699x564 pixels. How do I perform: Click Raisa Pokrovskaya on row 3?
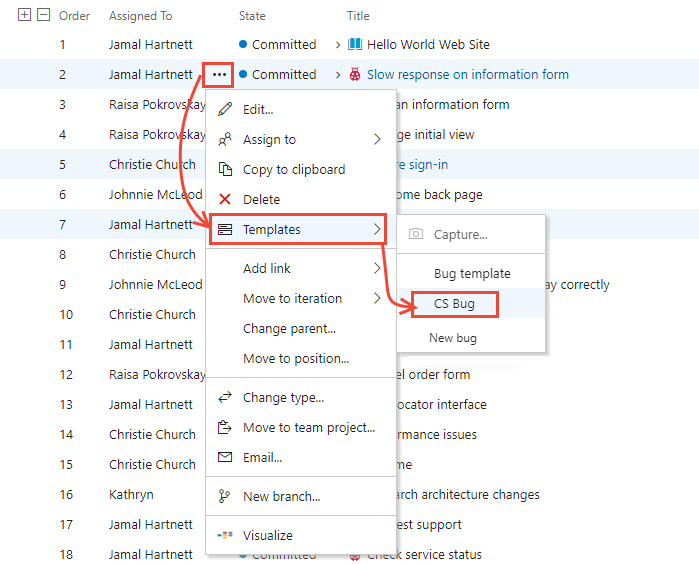click(157, 104)
